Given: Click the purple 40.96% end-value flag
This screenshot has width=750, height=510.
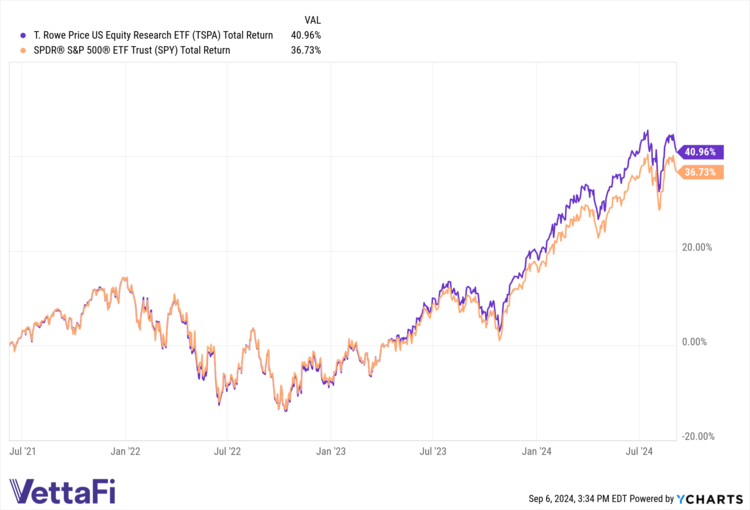Looking at the screenshot, I should pyautogui.click(x=695, y=153).
